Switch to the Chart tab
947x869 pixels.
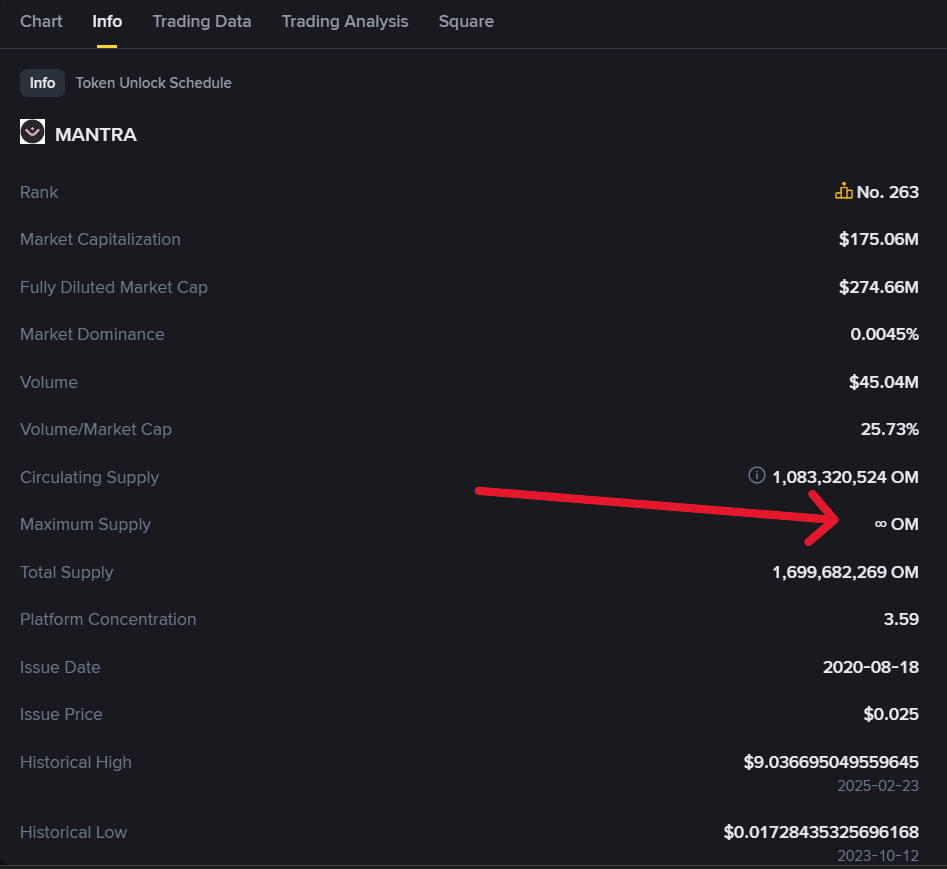[x=41, y=21]
